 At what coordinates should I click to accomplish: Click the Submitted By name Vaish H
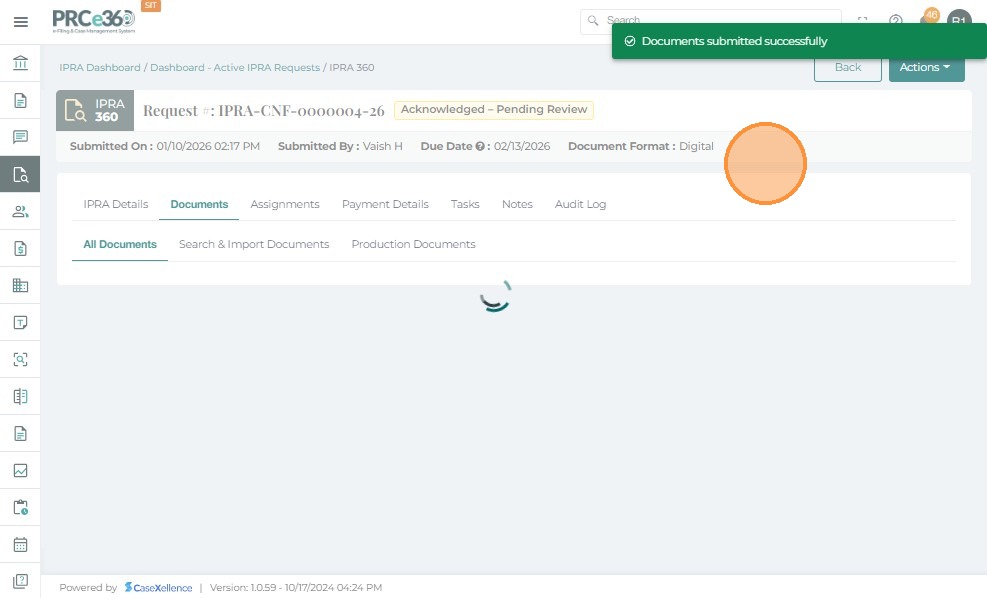coord(383,147)
